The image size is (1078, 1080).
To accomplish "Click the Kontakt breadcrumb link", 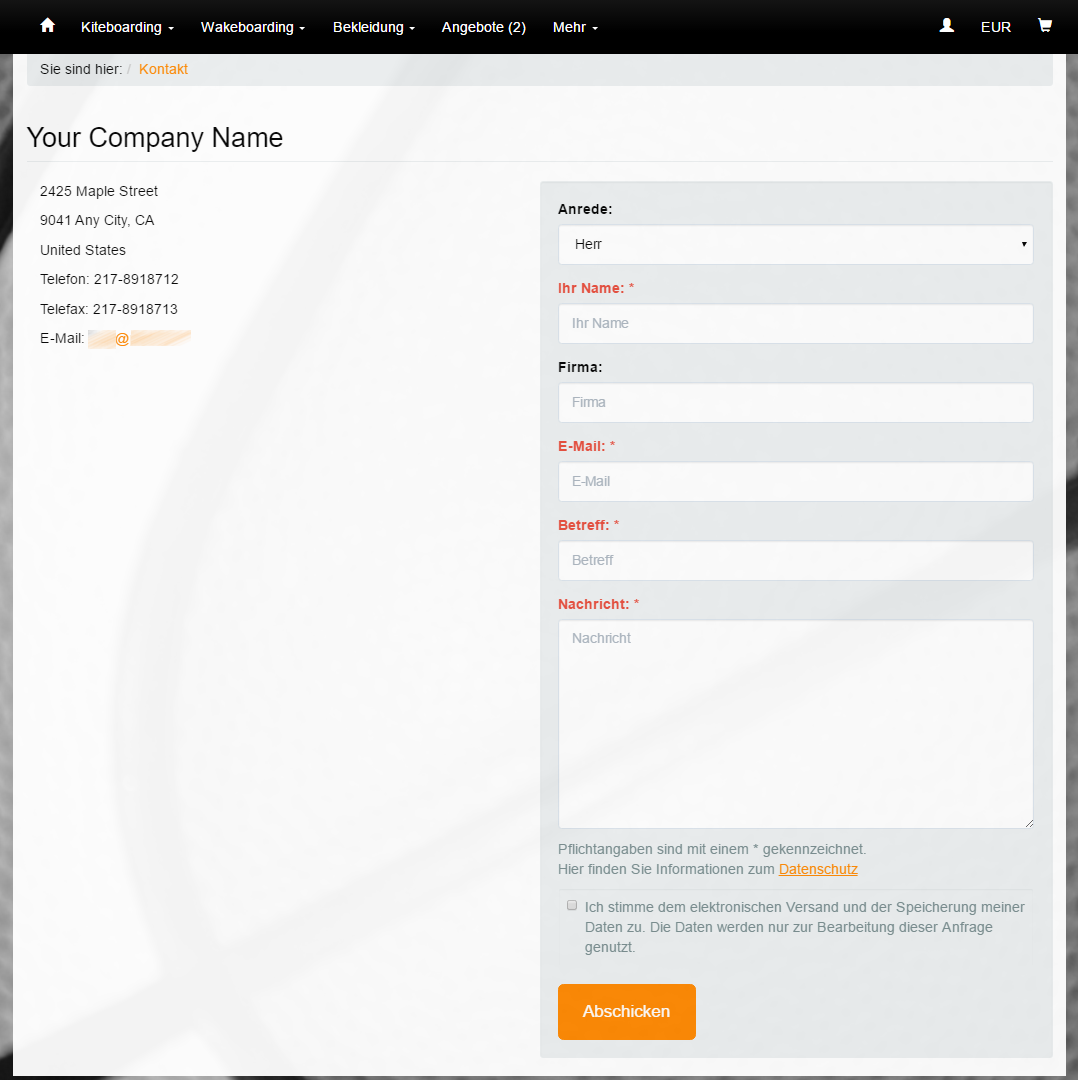I will [163, 69].
